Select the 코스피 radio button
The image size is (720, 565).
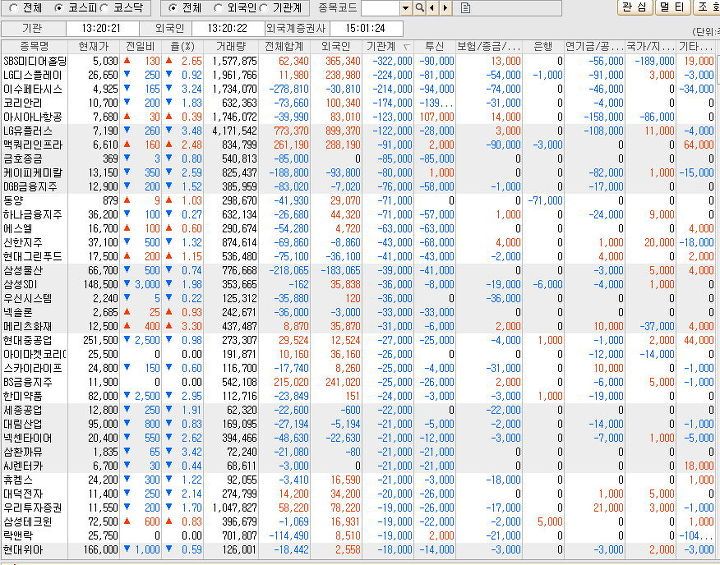pyautogui.click(x=58, y=8)
